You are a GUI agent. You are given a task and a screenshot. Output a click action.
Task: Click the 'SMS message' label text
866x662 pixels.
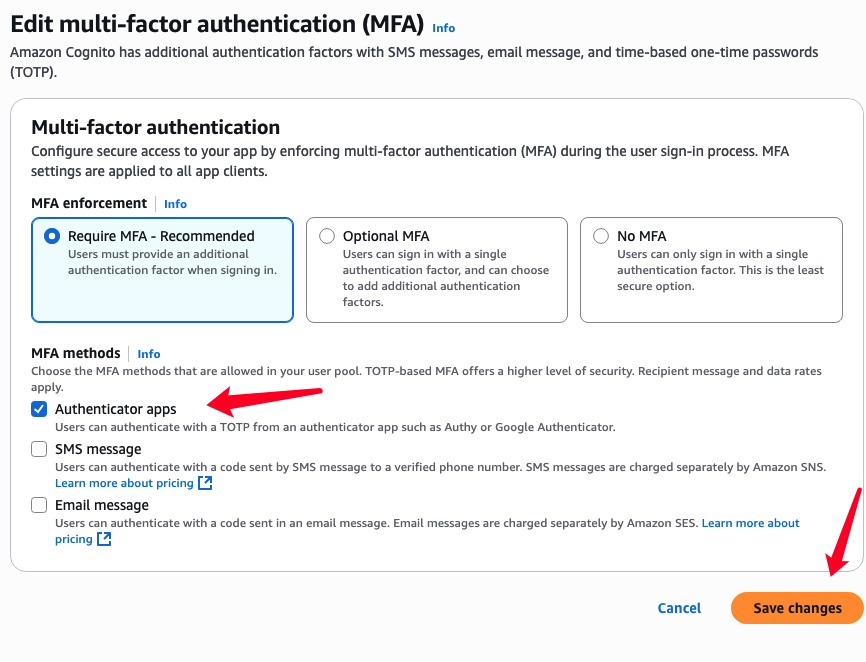coord(98,449)
